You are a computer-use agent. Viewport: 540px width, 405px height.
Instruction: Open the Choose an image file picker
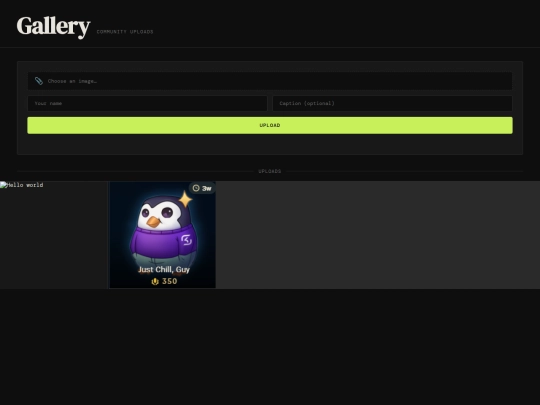(270, 81)
